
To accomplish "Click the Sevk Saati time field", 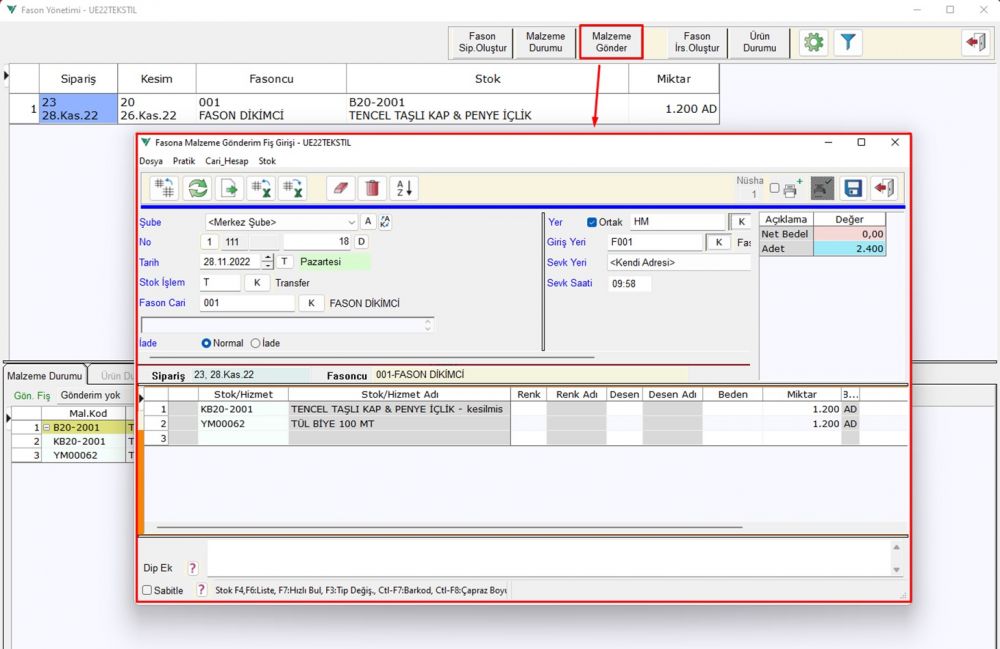I will coord(630,284).
